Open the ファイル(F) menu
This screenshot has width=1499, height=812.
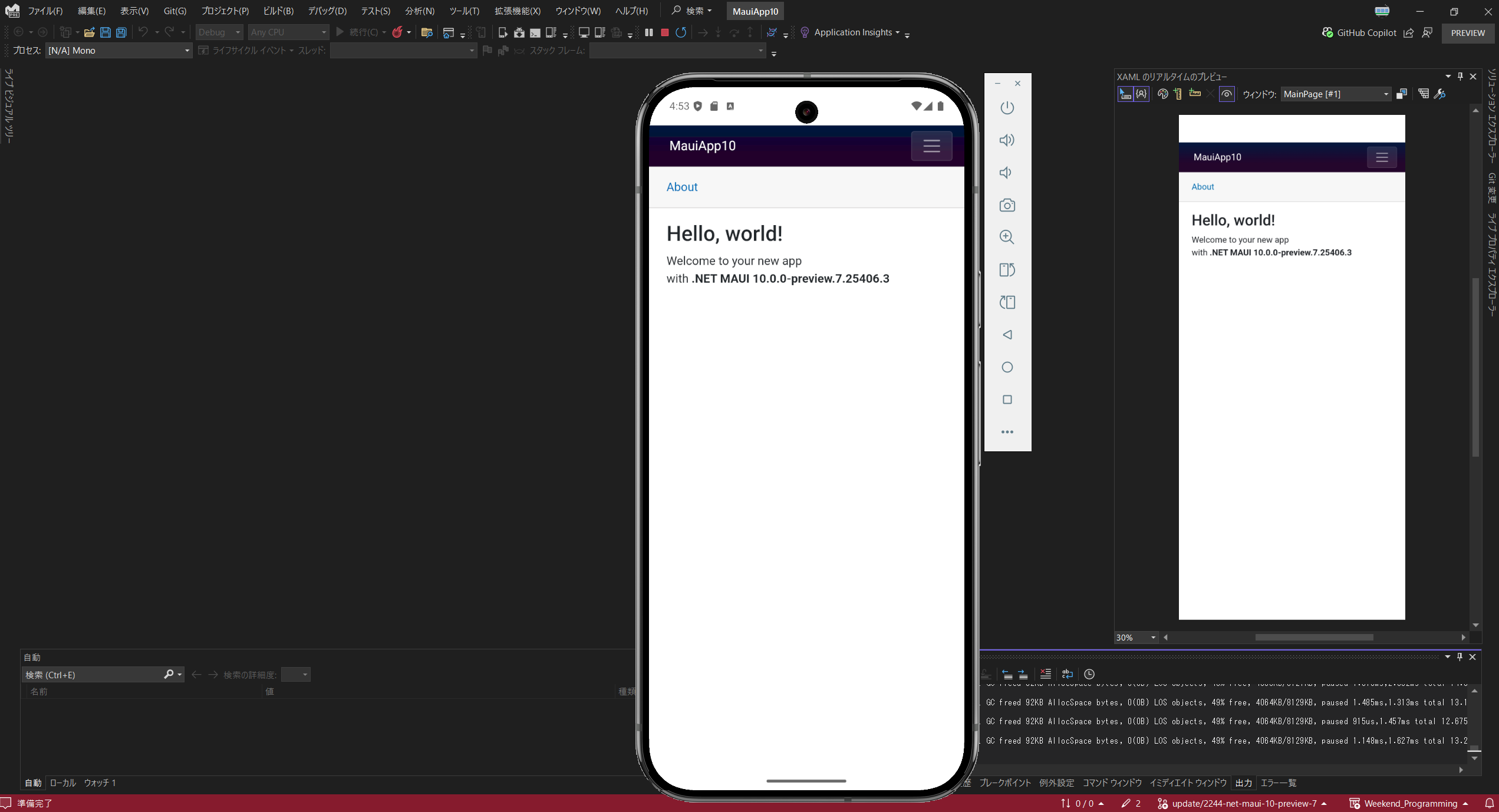(x=45, y=11)
